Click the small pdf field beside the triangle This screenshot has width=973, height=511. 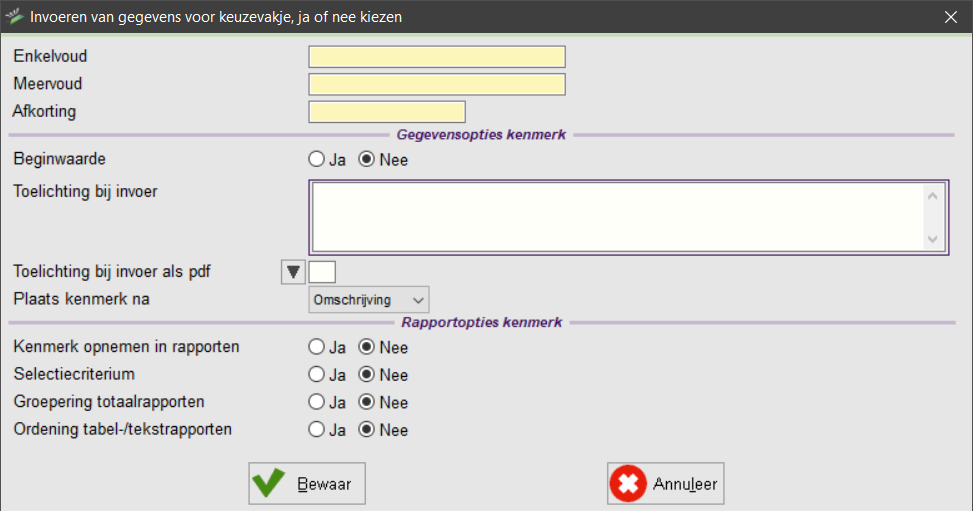323,271
